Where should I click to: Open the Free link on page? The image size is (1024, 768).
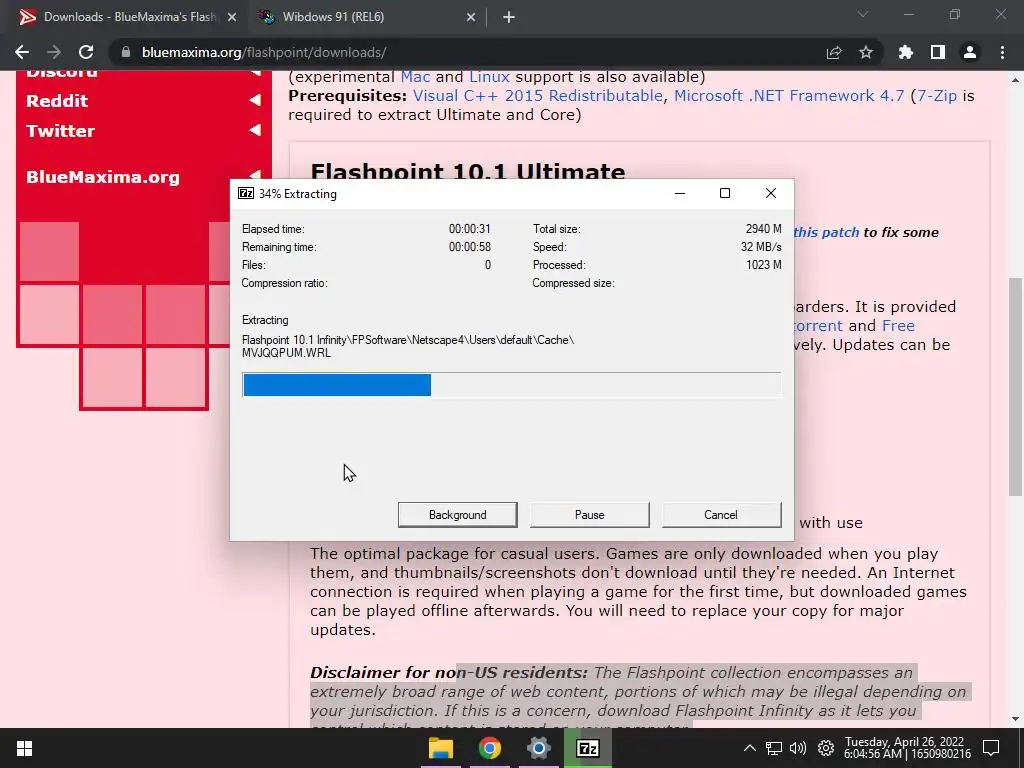click(899, 325)
